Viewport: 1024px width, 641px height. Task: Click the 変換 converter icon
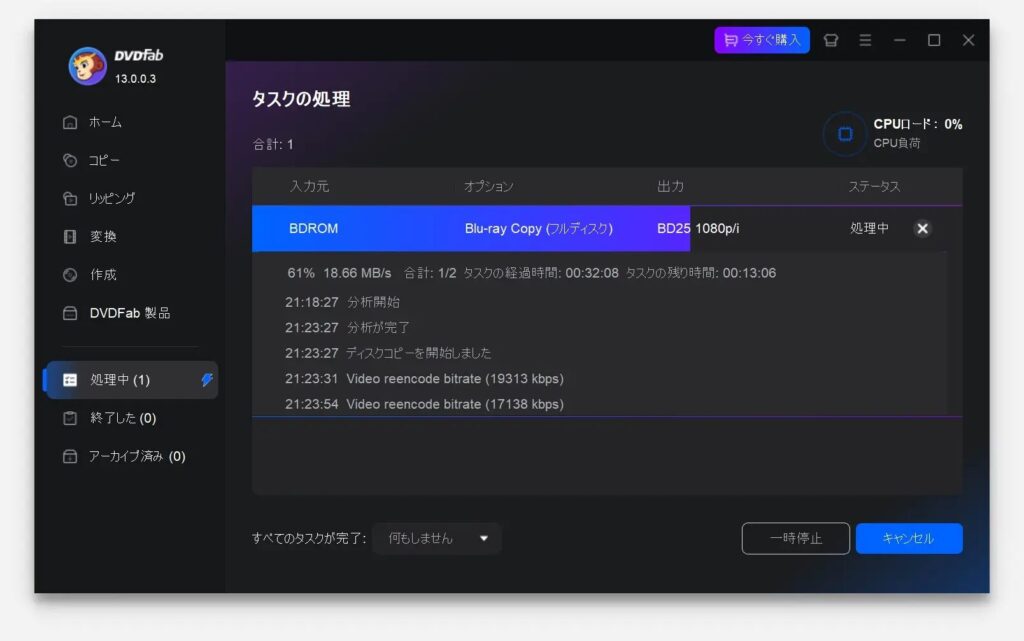(70, 237)
